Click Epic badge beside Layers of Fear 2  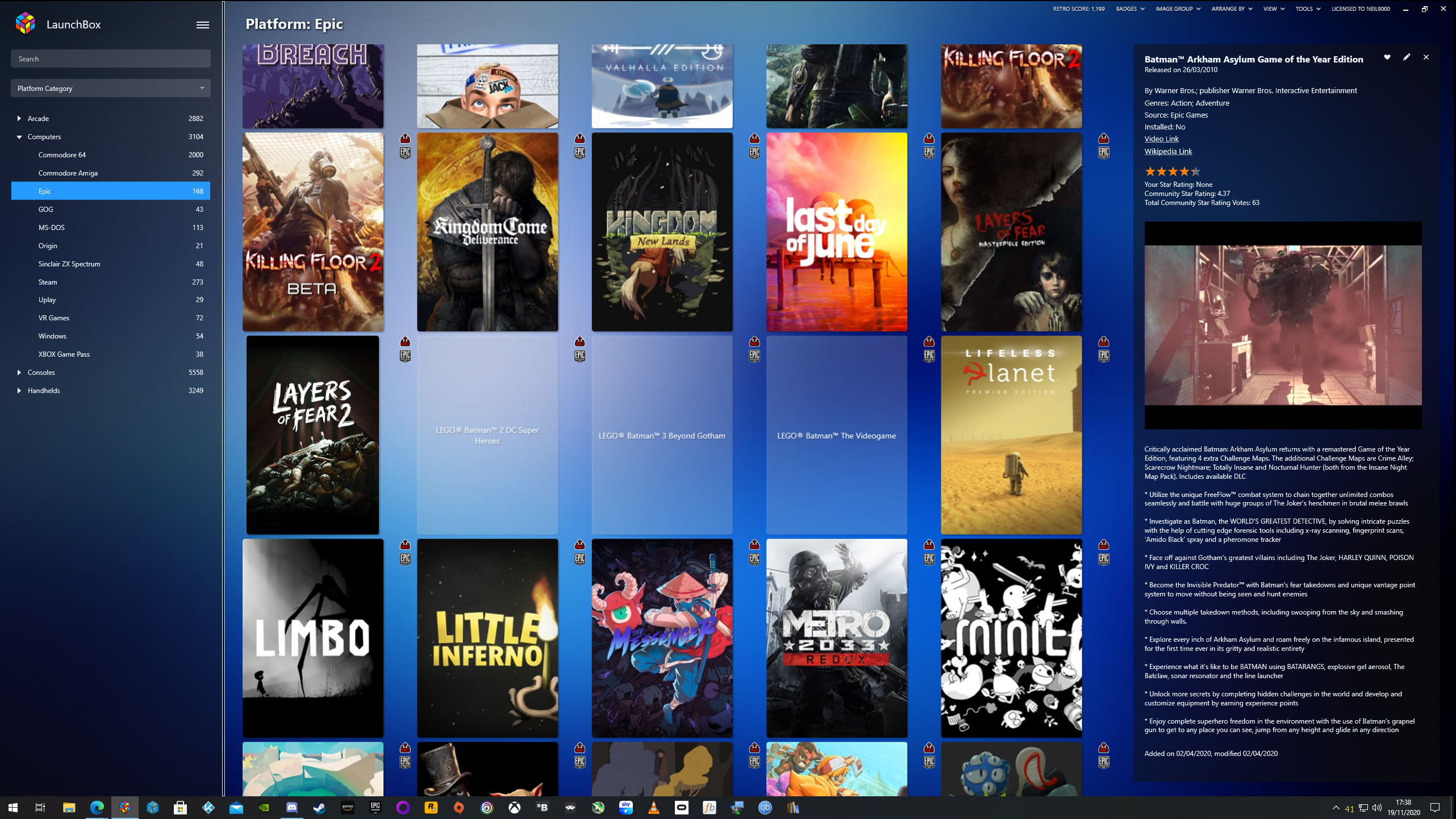coord(405,356)
